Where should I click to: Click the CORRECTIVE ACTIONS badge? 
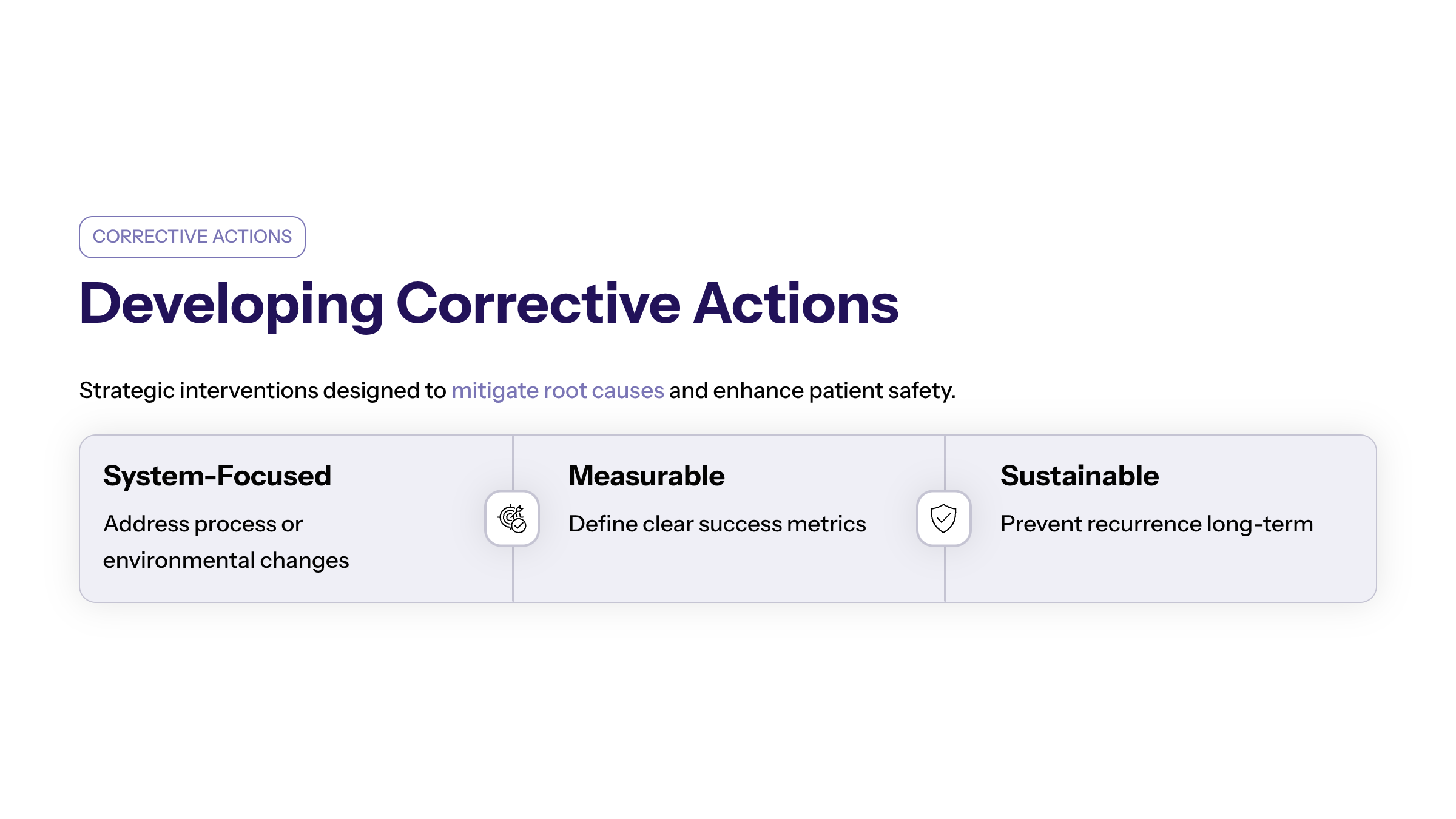click(x=192, y=237)
